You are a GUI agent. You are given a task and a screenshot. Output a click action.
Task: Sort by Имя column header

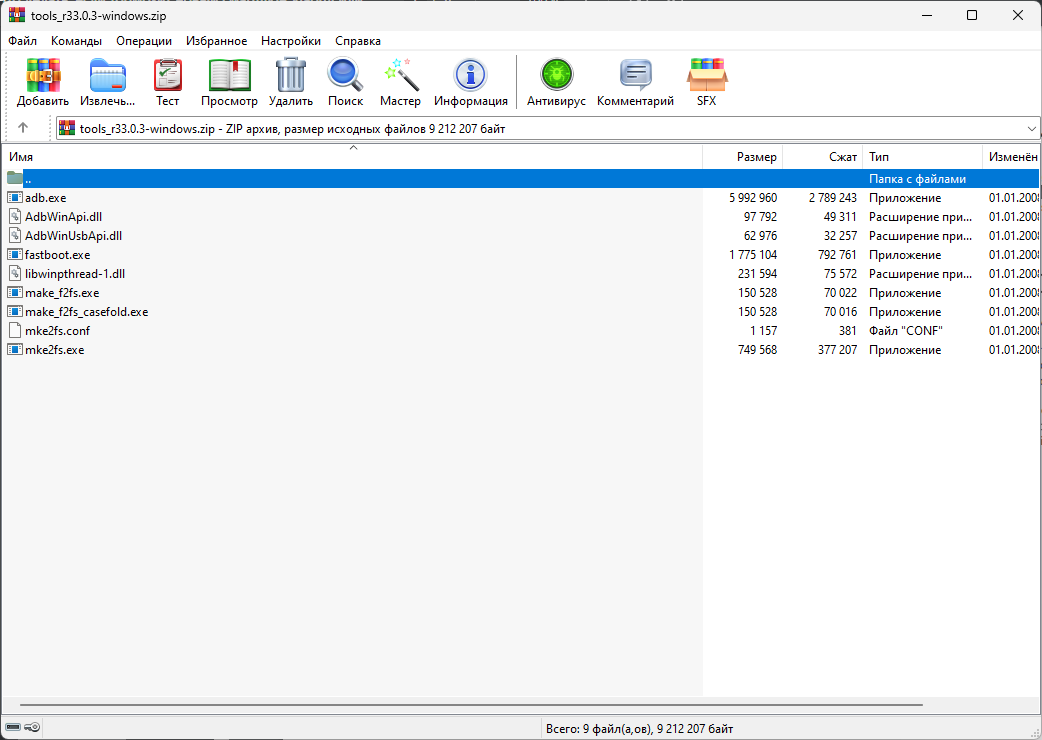[x=352, y=157]
